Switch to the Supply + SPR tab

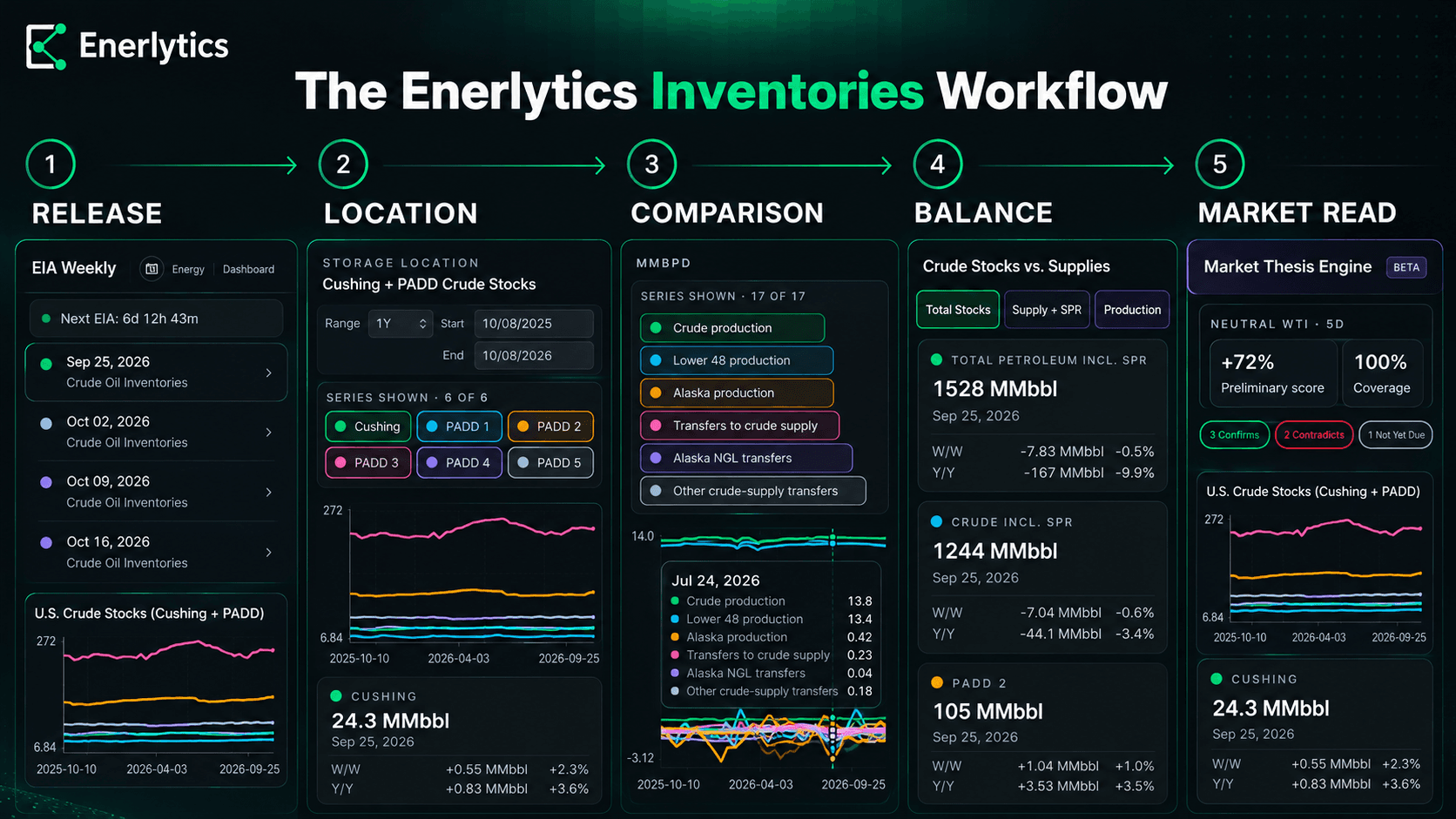coord(1047,310)
